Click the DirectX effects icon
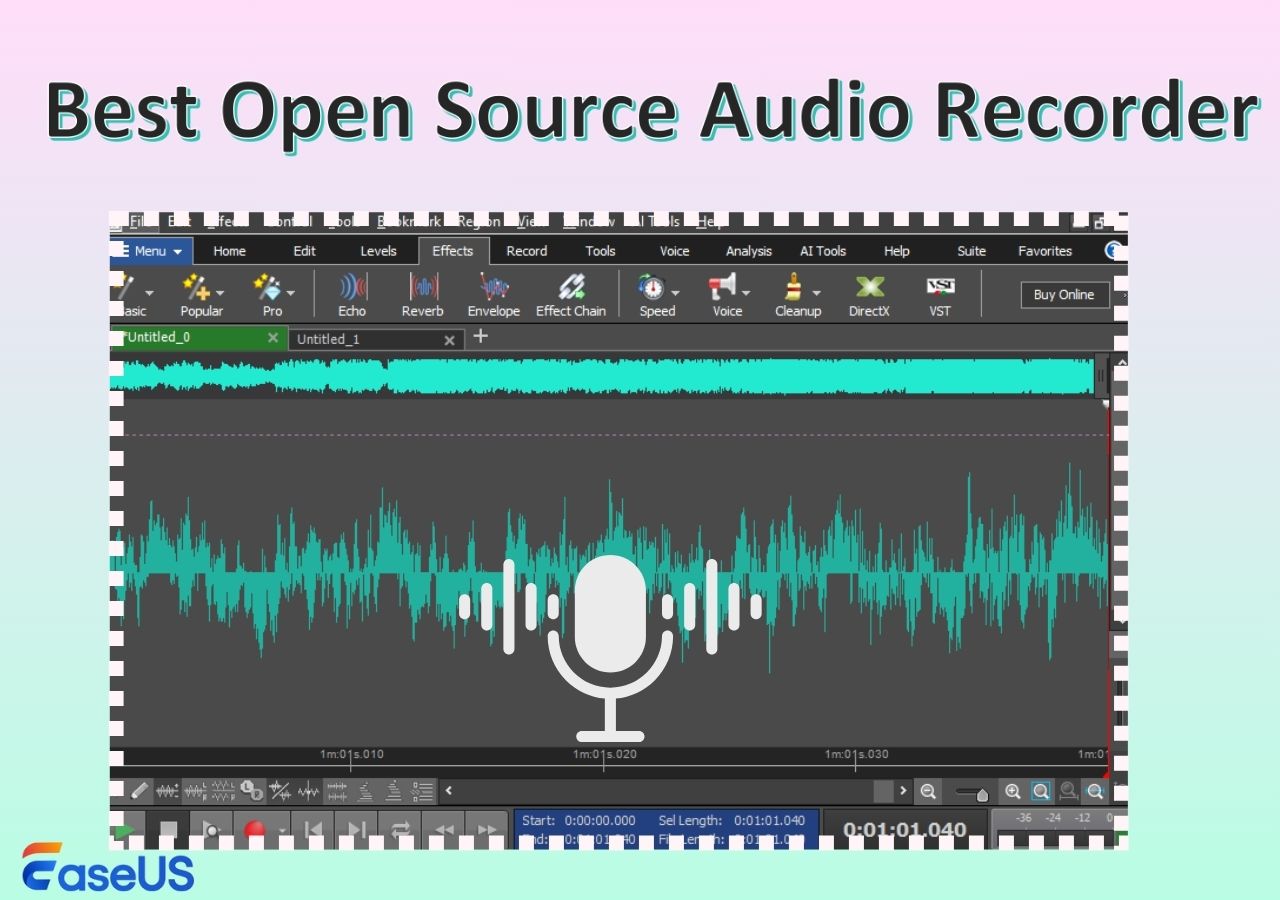The image size is (1280, 900). (x=869, y=295)
